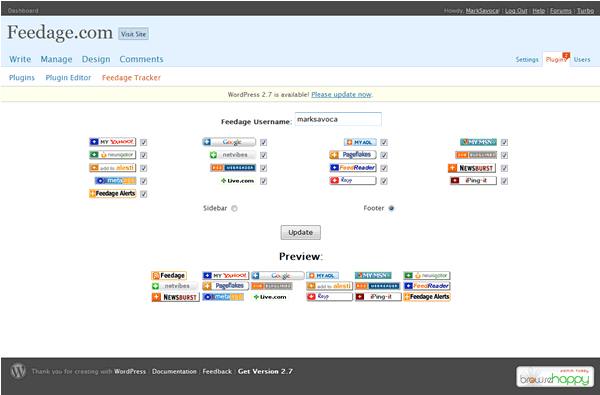Click the Live.com badge in the options grid
Viewport: 600px width, 395px height.
(x=237, y=181)
